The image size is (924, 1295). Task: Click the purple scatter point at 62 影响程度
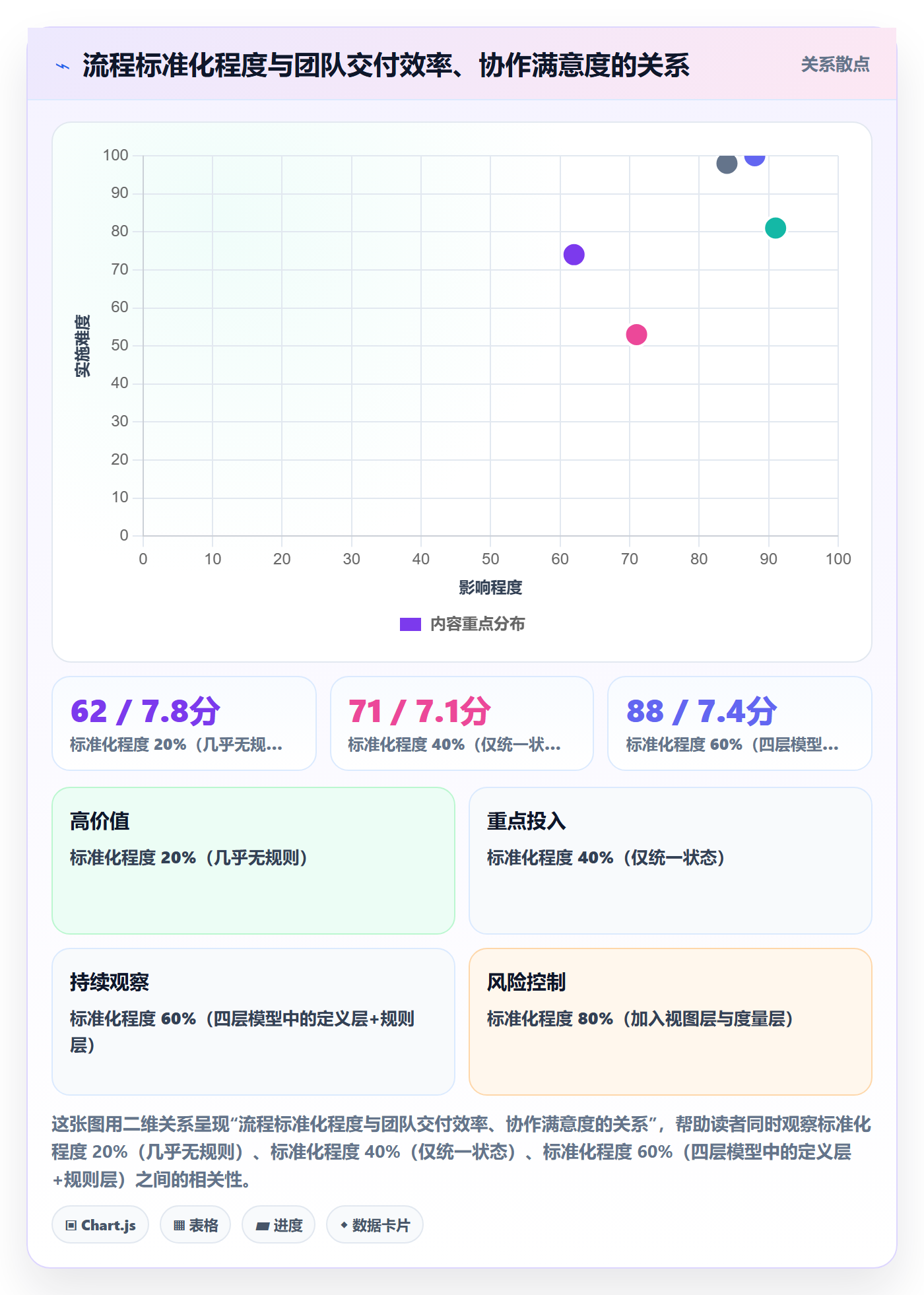[x=574, y=255]
